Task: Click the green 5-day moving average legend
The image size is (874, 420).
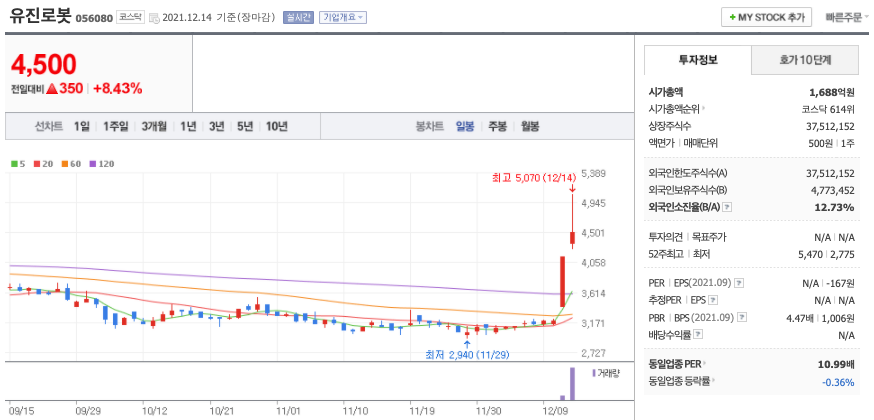Action: point(17,164)
